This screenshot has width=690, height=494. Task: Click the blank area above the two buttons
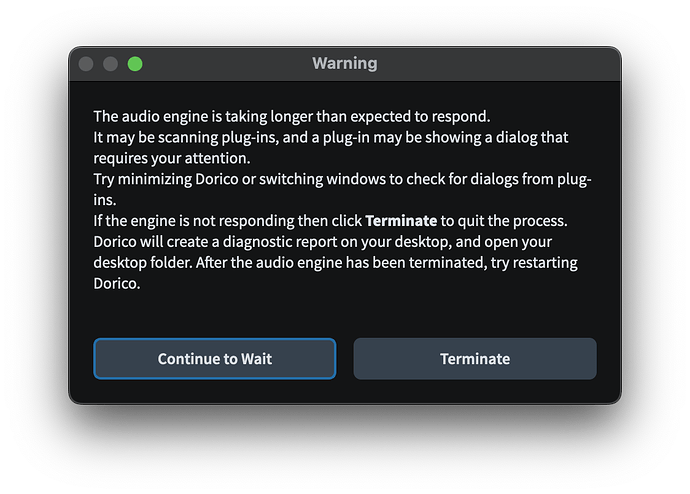coord(345,315)
